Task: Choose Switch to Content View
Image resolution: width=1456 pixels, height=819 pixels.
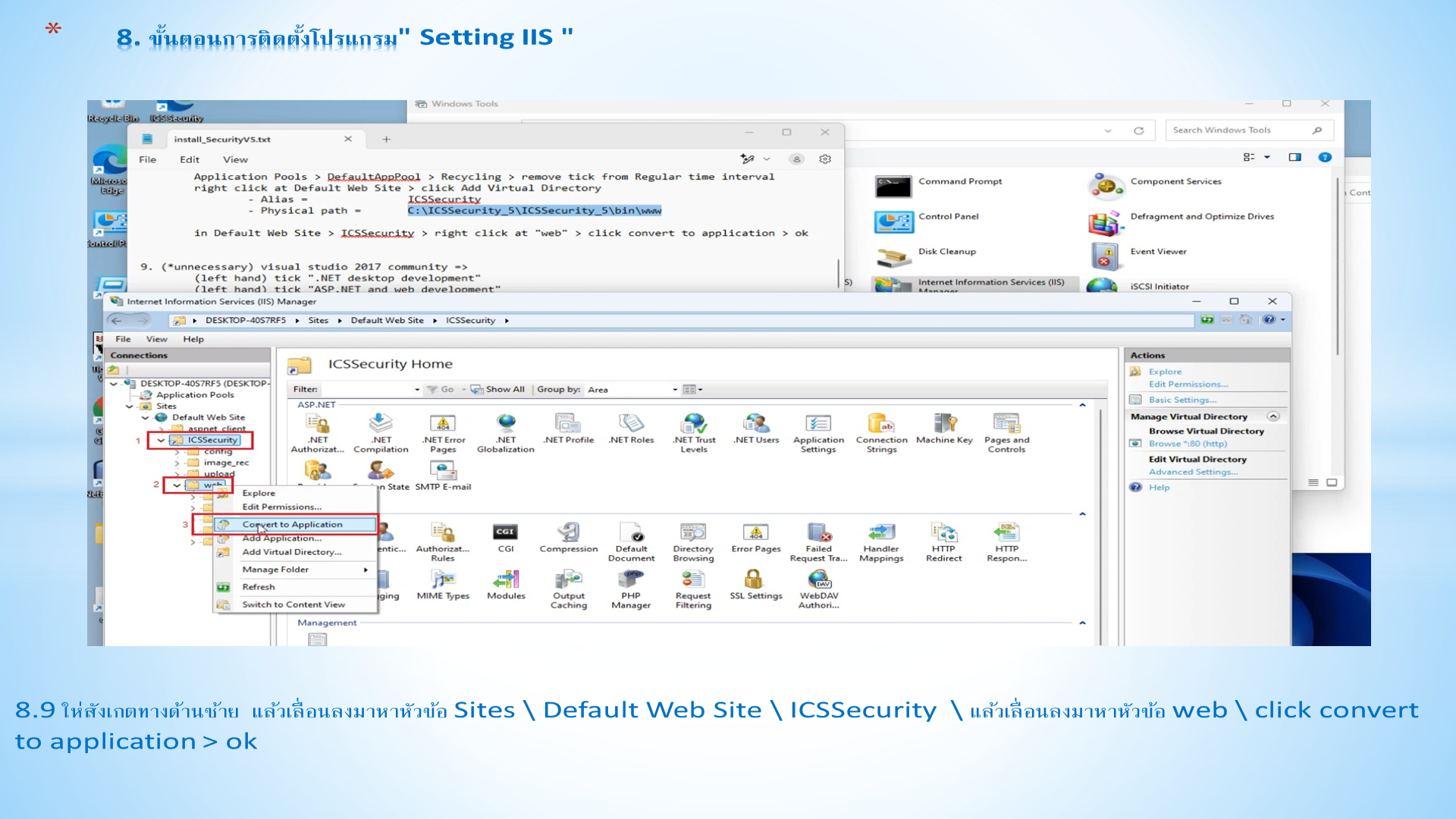Action: click(x=296, y=604)
